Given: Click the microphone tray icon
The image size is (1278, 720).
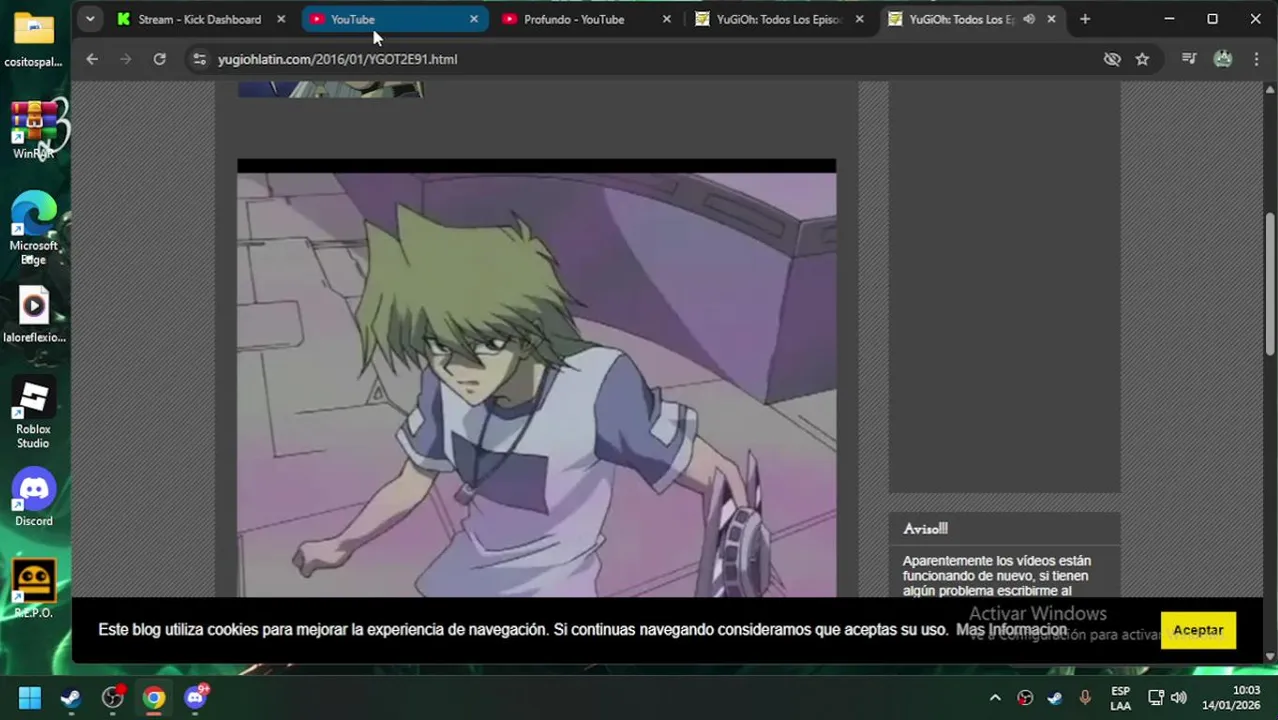Looking at the screenshot, I should coord(1085,698).
